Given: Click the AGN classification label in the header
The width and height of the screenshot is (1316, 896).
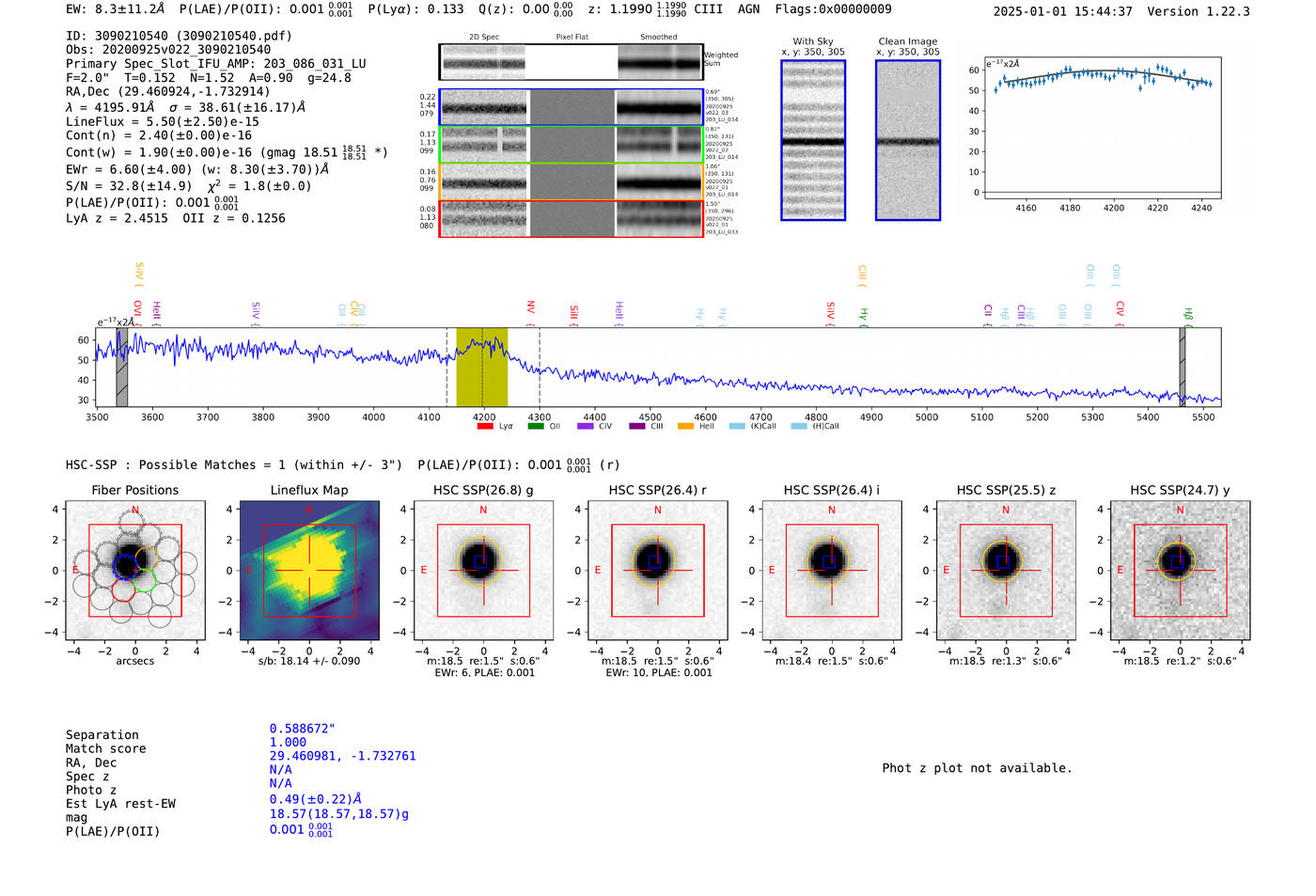Looking at the screenshot, I should pos(748,8).
